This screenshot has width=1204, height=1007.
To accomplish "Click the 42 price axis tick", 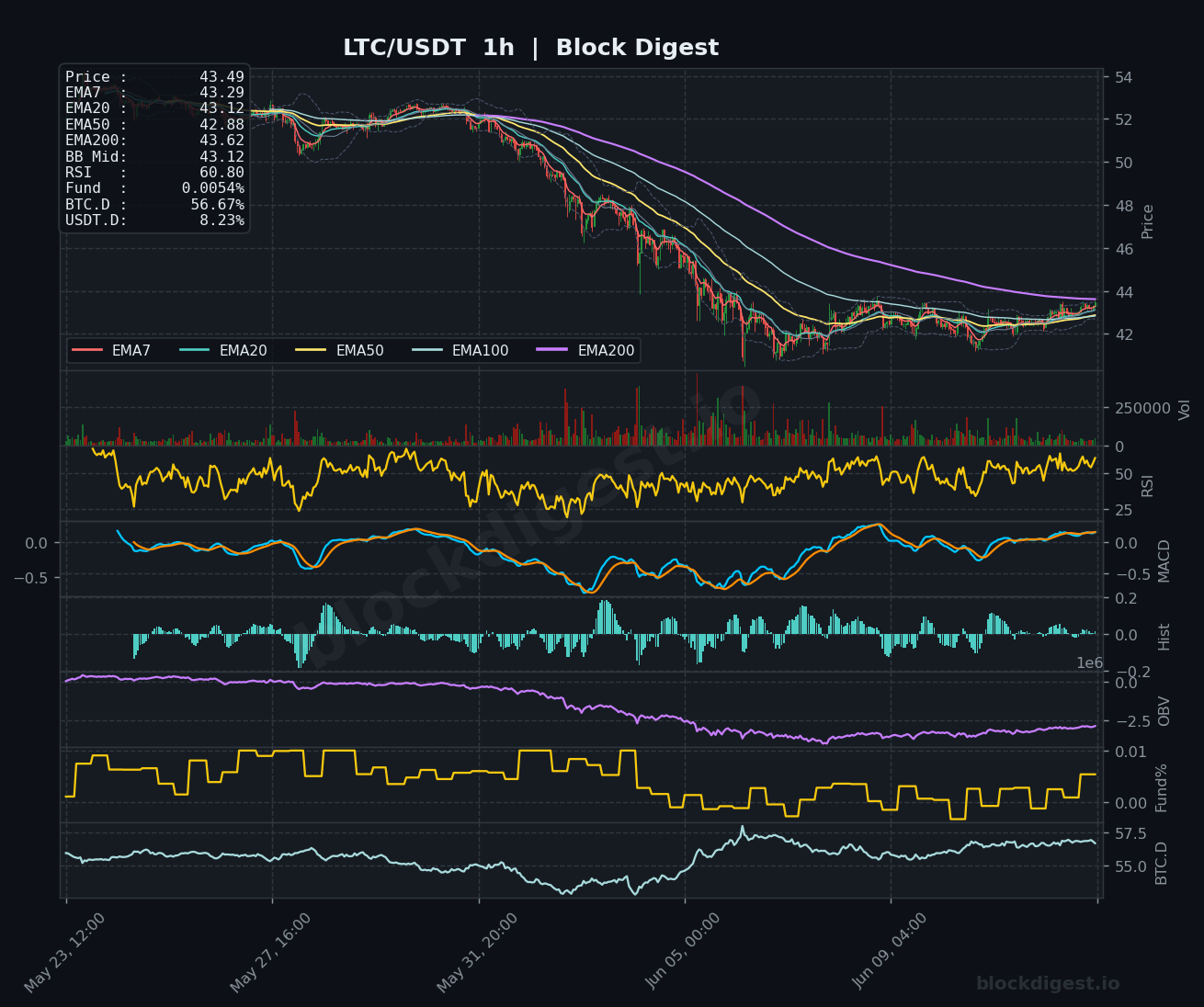I will coord(1123,334).
